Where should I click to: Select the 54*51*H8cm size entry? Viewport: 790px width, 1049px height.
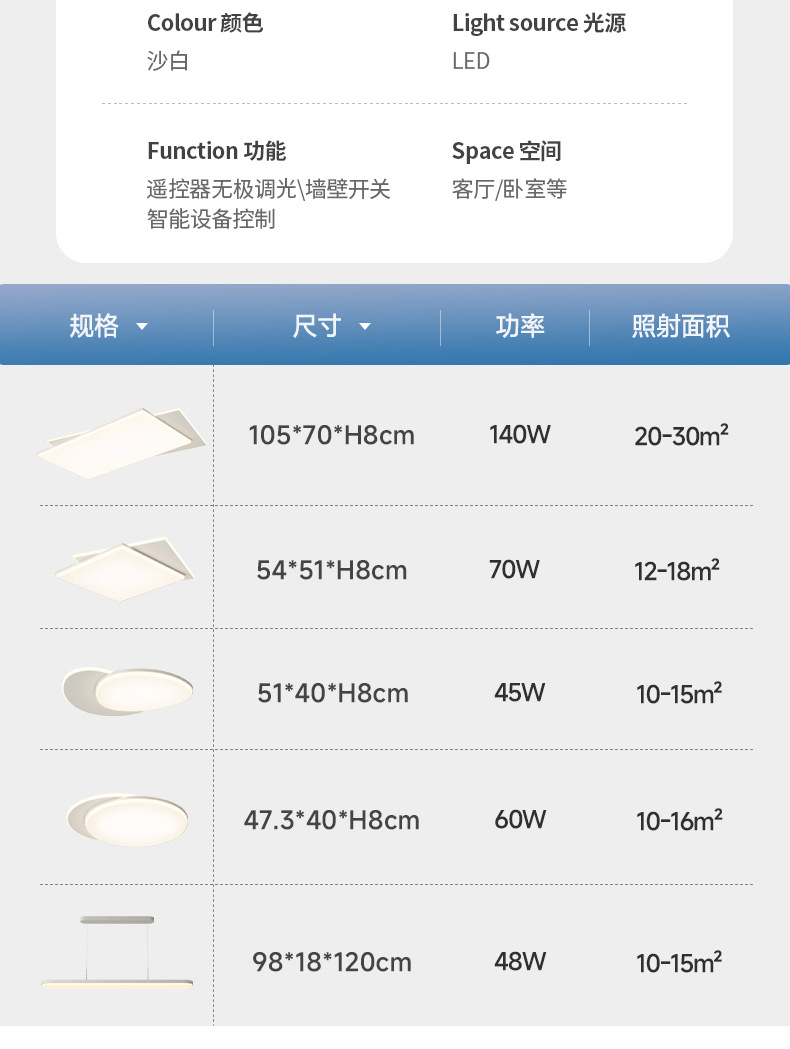point(331,570)
